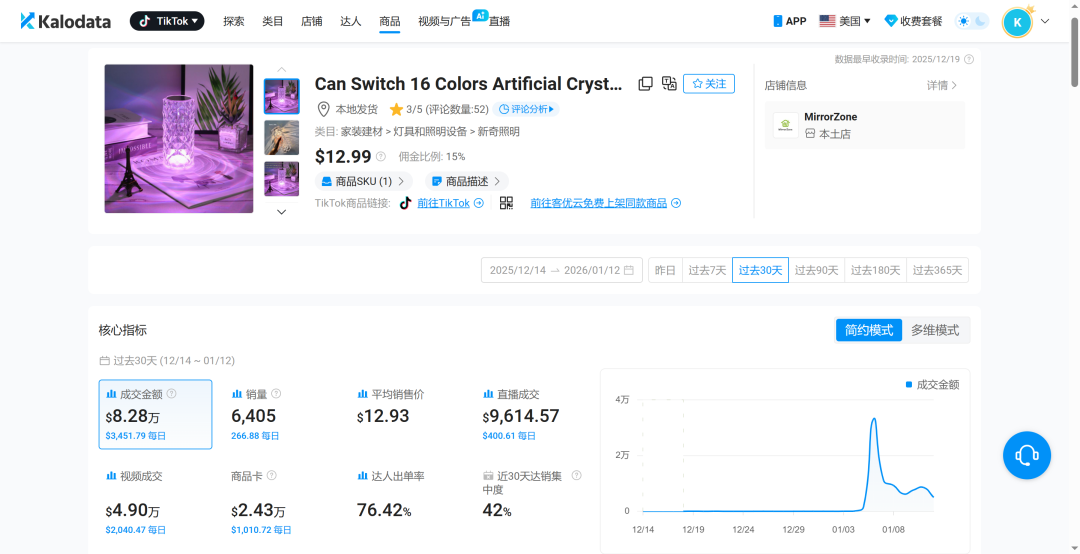The image size is (1080, 554).
Task: Click the MirrorZone shop name
Action: (831, 117)
